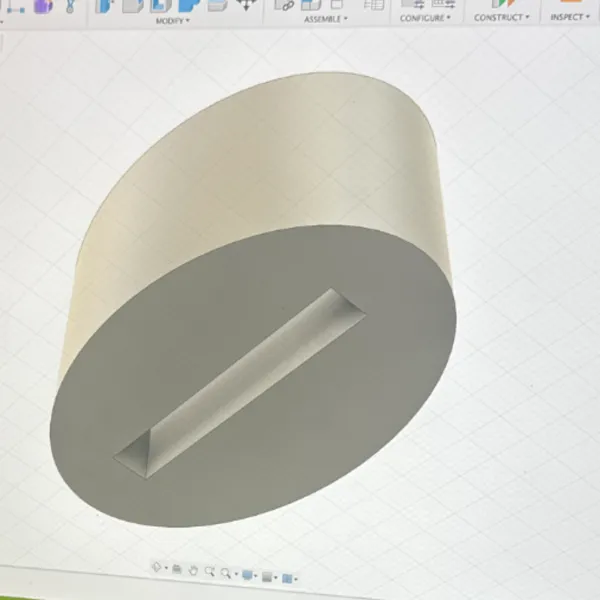600x600 pixels.
Task: Select the Joint tool in Assemble group
Action: (284, 5)
